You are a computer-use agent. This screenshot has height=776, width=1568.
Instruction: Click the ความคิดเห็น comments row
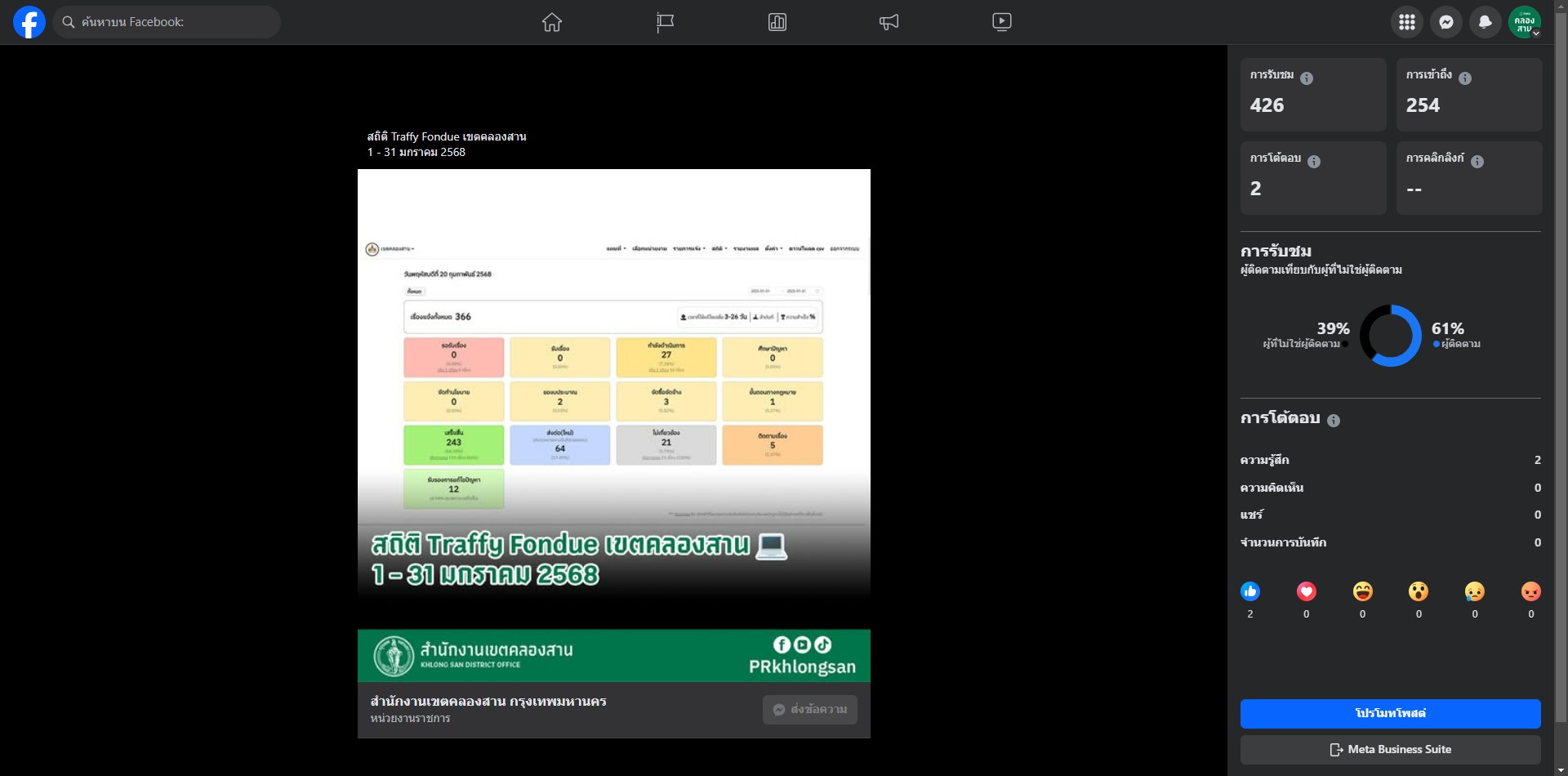[x=1391, y=488]
